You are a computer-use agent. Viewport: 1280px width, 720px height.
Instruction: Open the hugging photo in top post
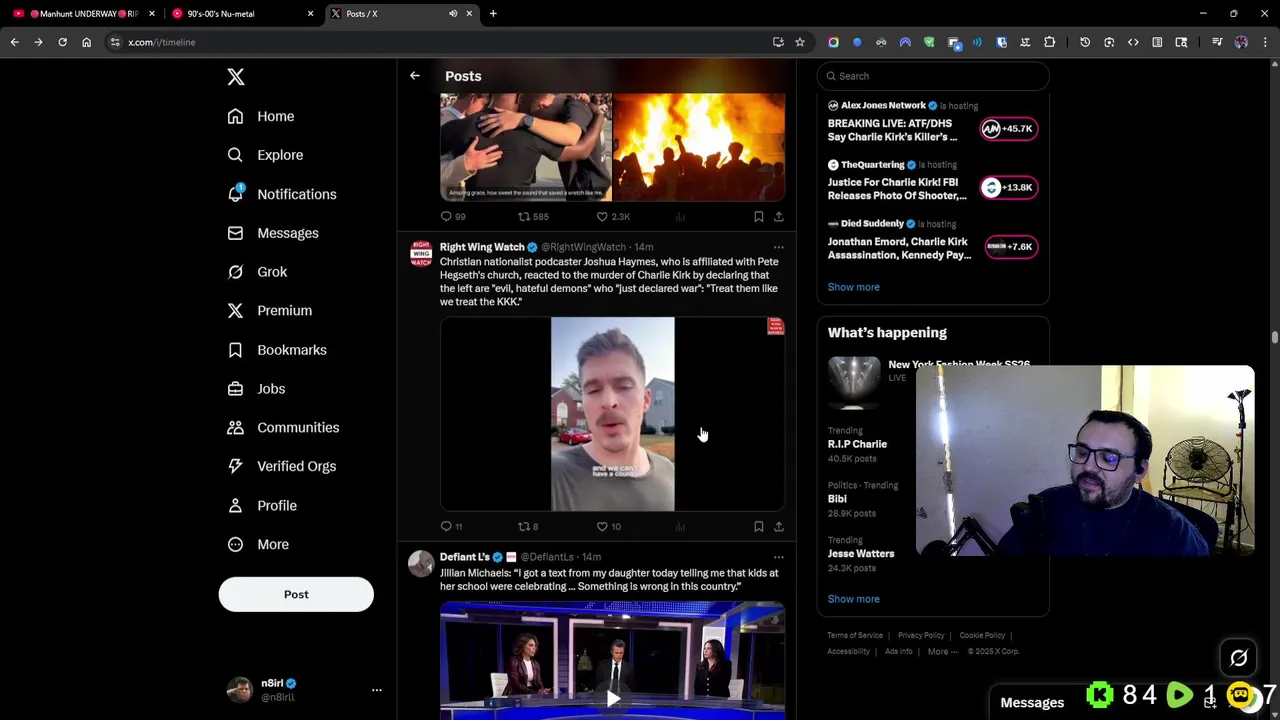click(526, 148)
